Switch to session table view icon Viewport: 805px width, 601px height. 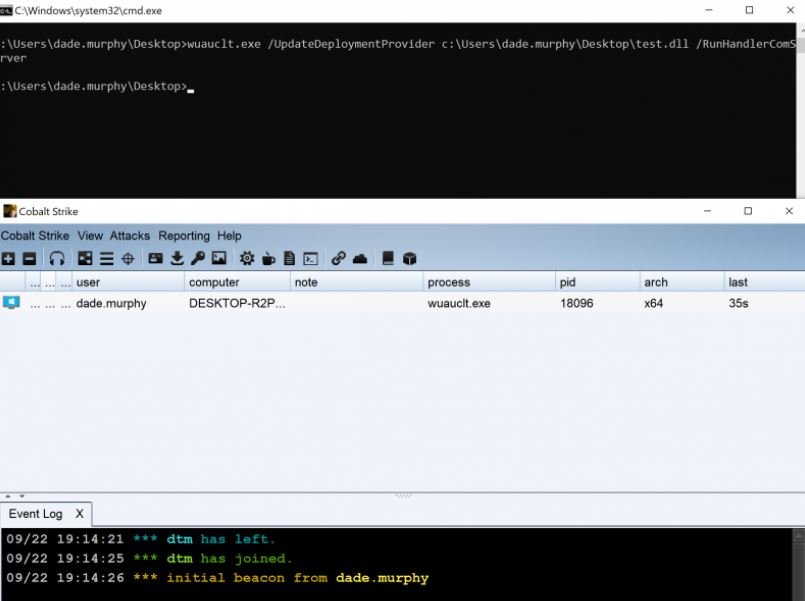[106, 259]
